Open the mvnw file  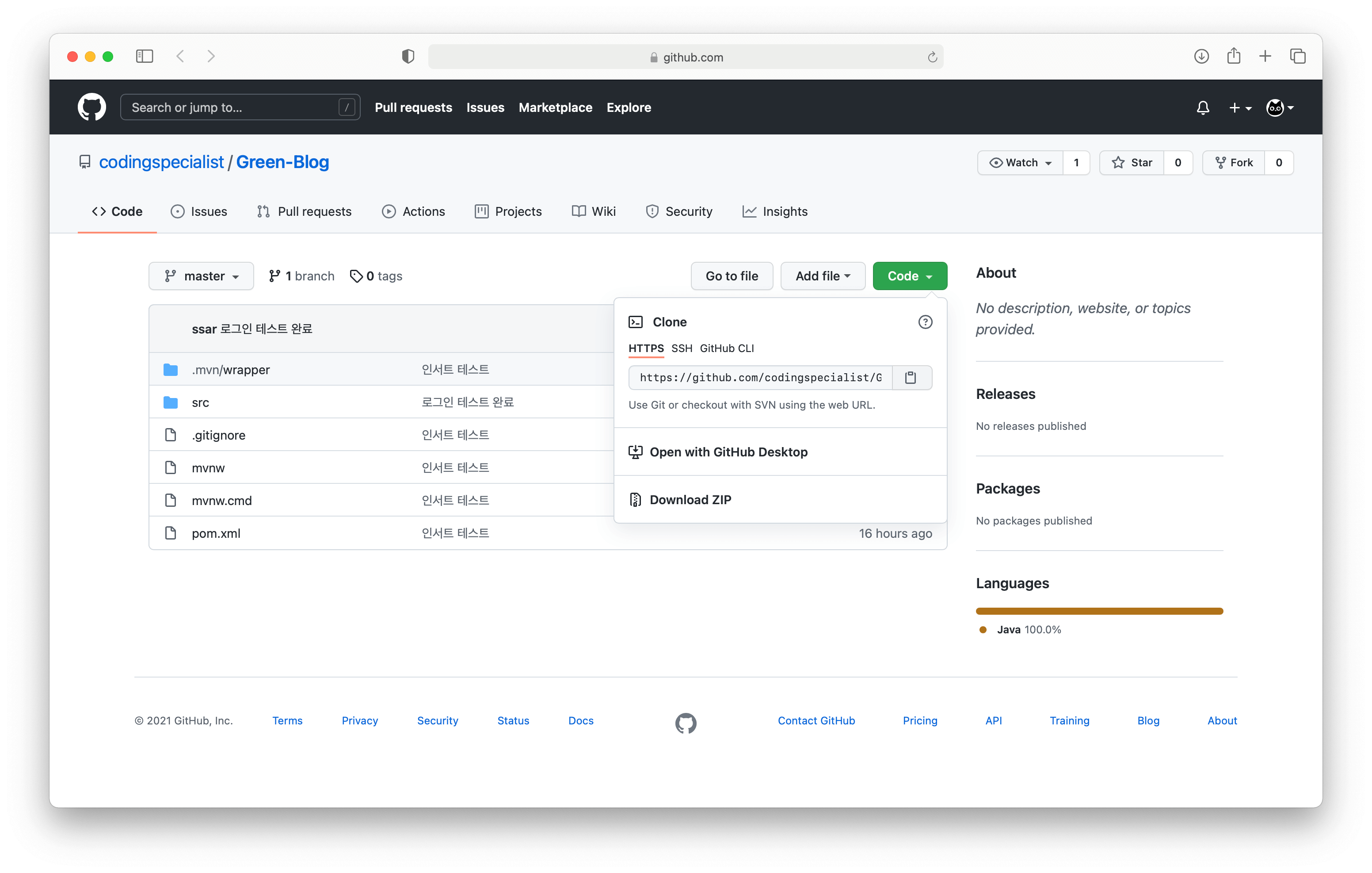tap(208, 468)
